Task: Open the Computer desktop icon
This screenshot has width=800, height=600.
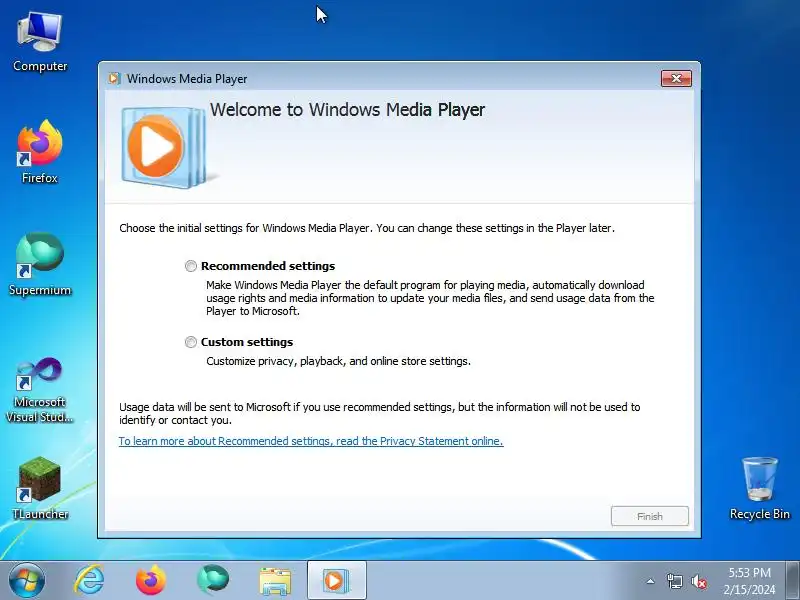Action: (x=40, y=43)
